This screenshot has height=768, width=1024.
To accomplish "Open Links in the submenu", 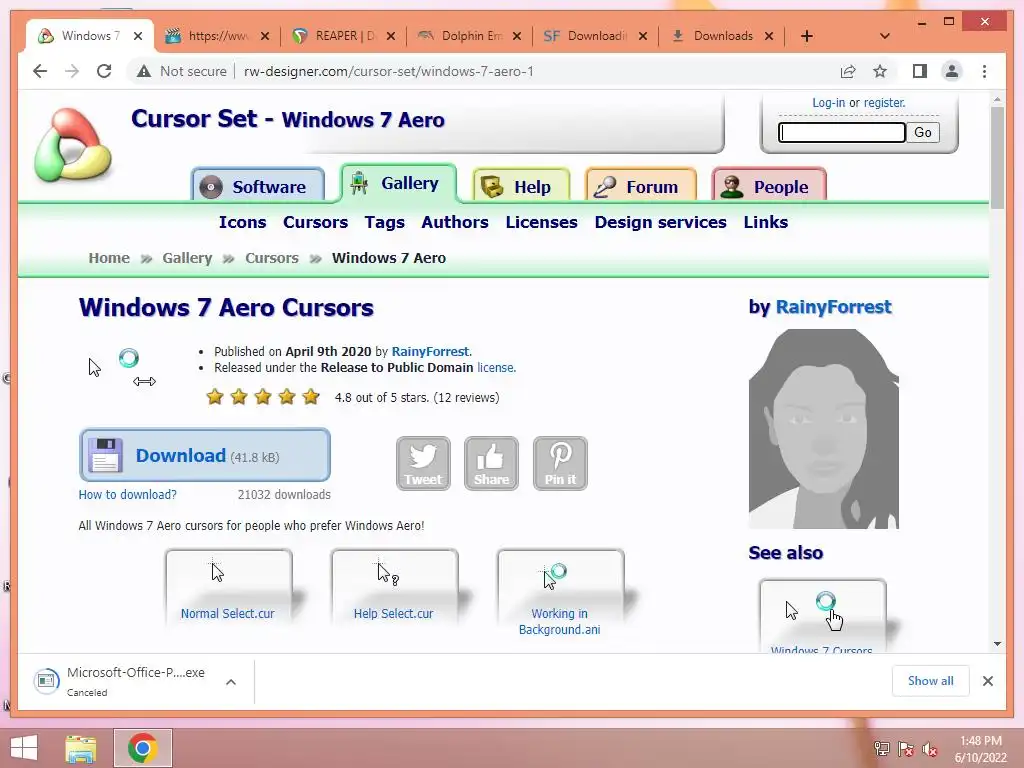I will (x=765, y=222).
